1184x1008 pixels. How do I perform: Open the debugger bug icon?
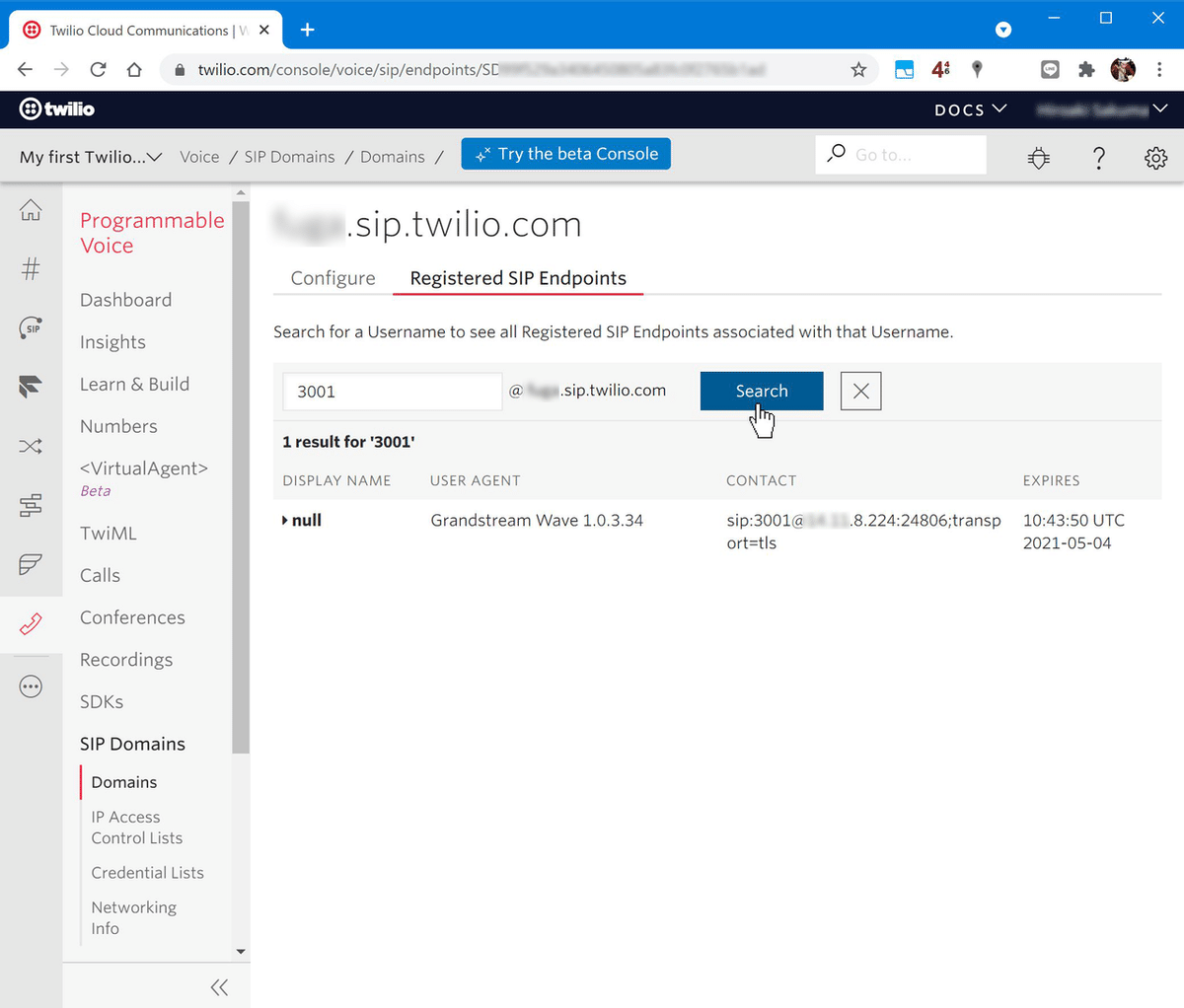1039,157
